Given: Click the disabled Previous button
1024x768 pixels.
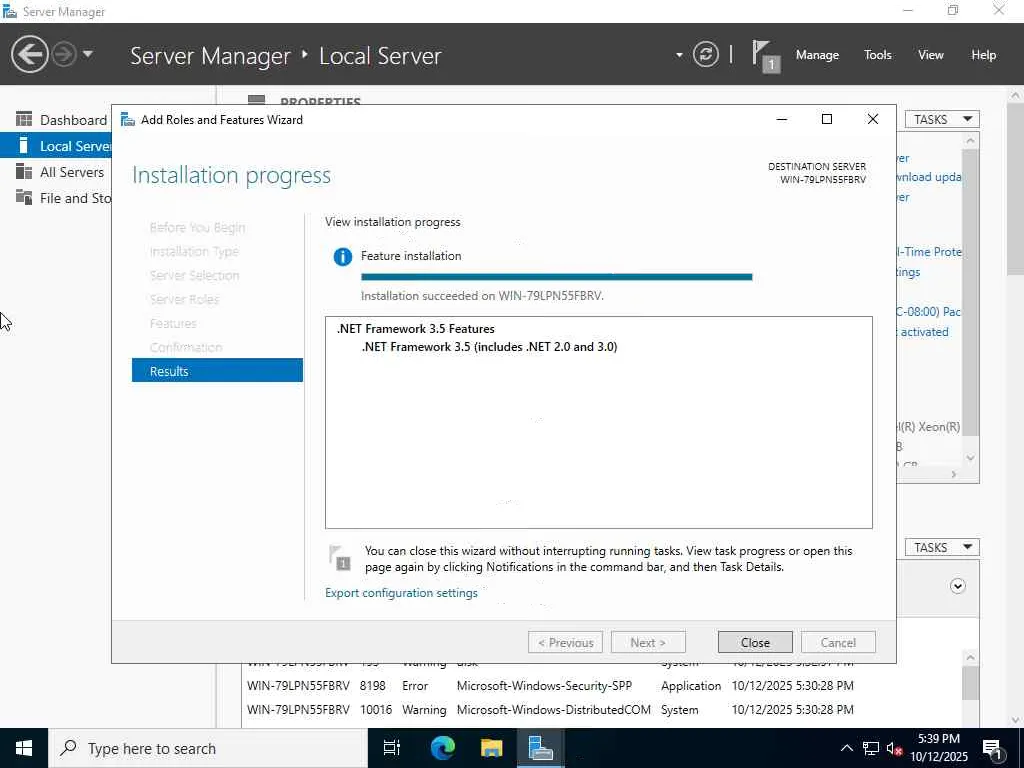Looking at the screenshot, I should 566,643.
